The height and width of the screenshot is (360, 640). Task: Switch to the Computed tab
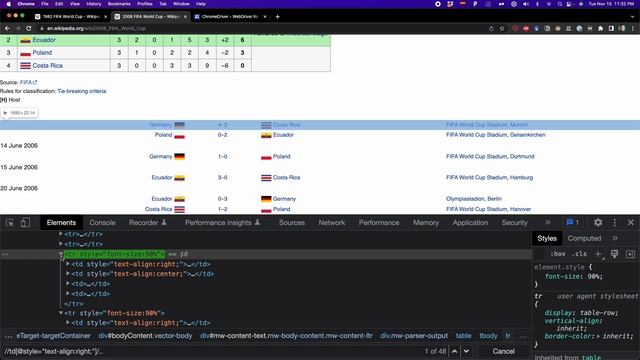pos(584,238)
